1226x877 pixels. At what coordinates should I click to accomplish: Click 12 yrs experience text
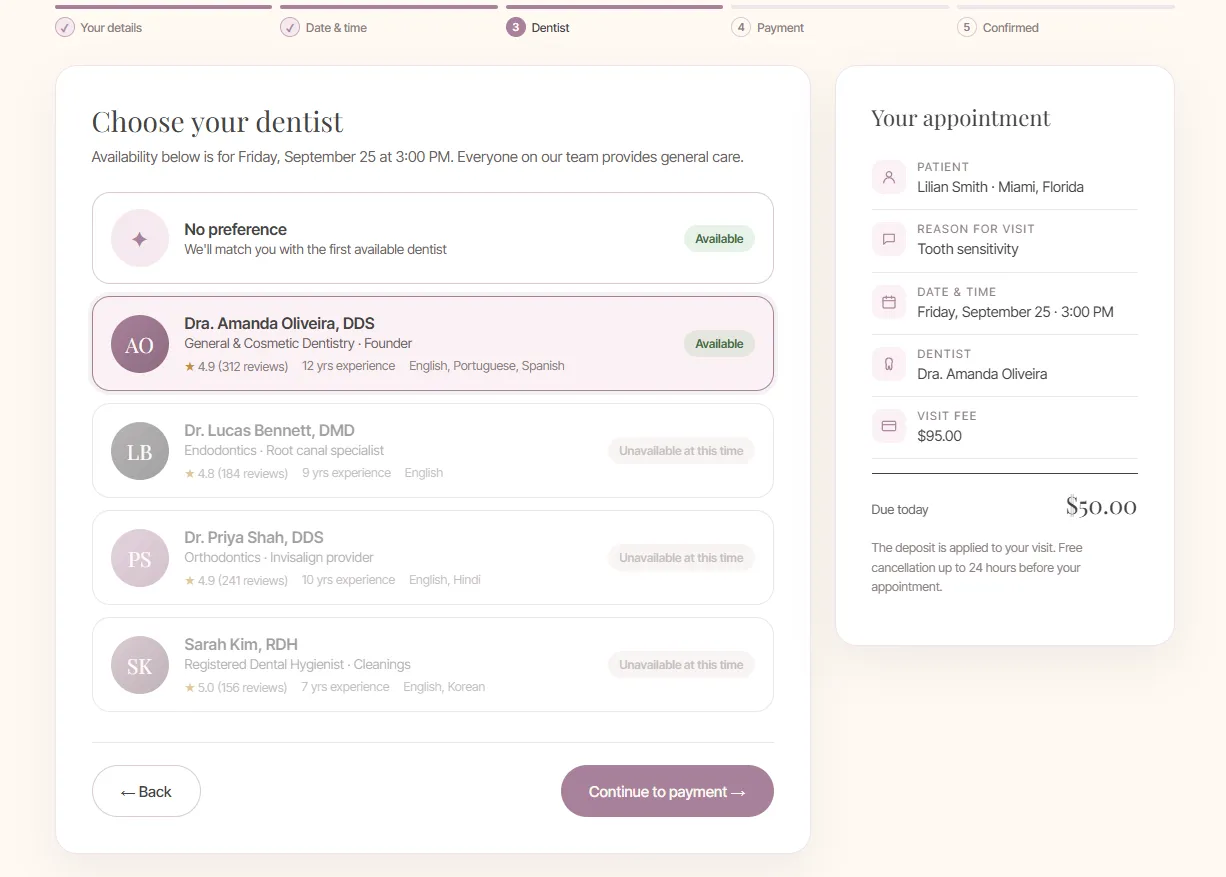pos(349,366)
